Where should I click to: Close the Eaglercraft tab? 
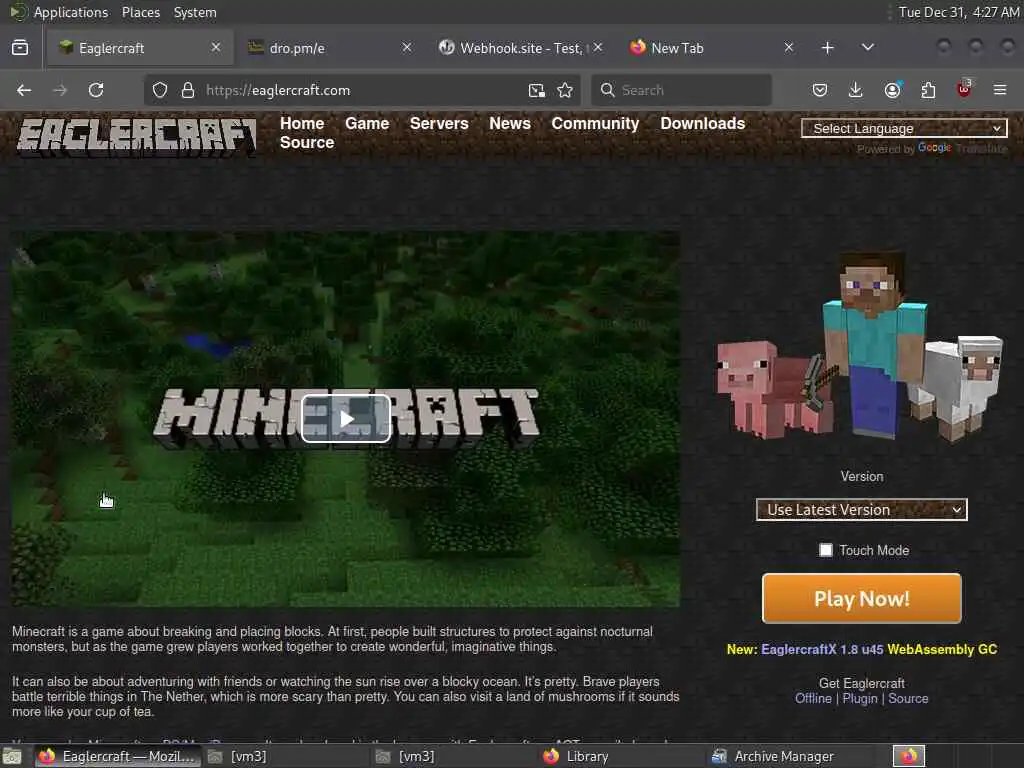click(216, 48)
